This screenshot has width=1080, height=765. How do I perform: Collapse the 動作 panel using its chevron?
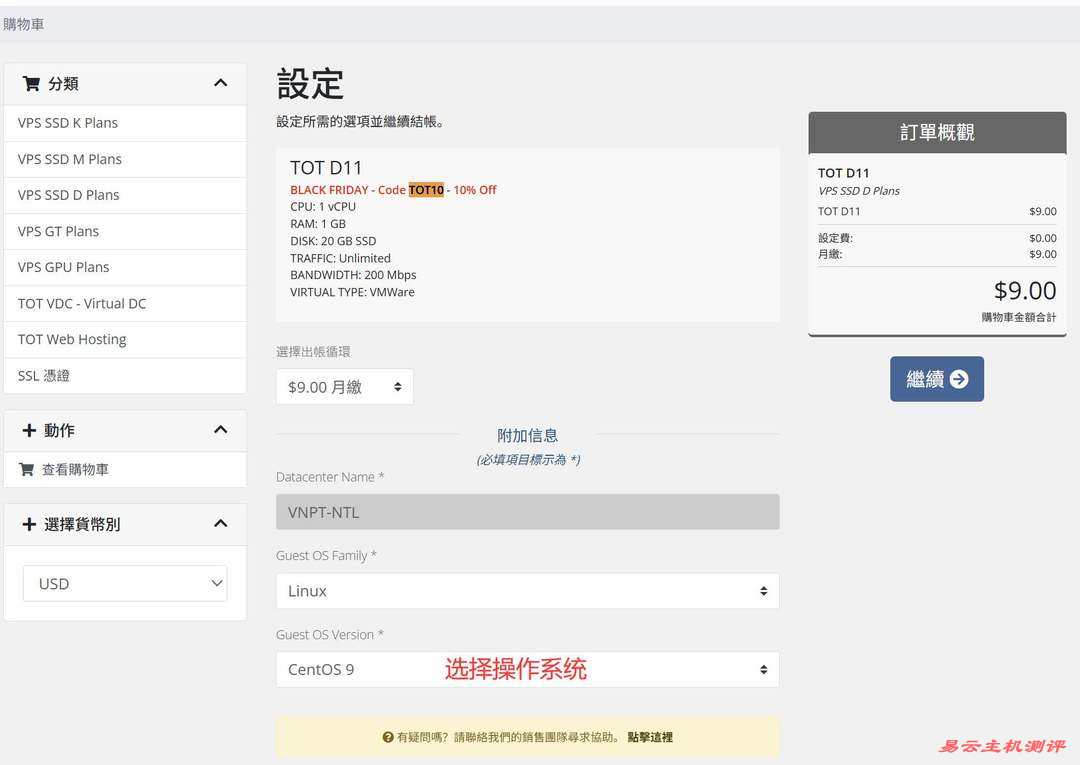click(221, 430)
